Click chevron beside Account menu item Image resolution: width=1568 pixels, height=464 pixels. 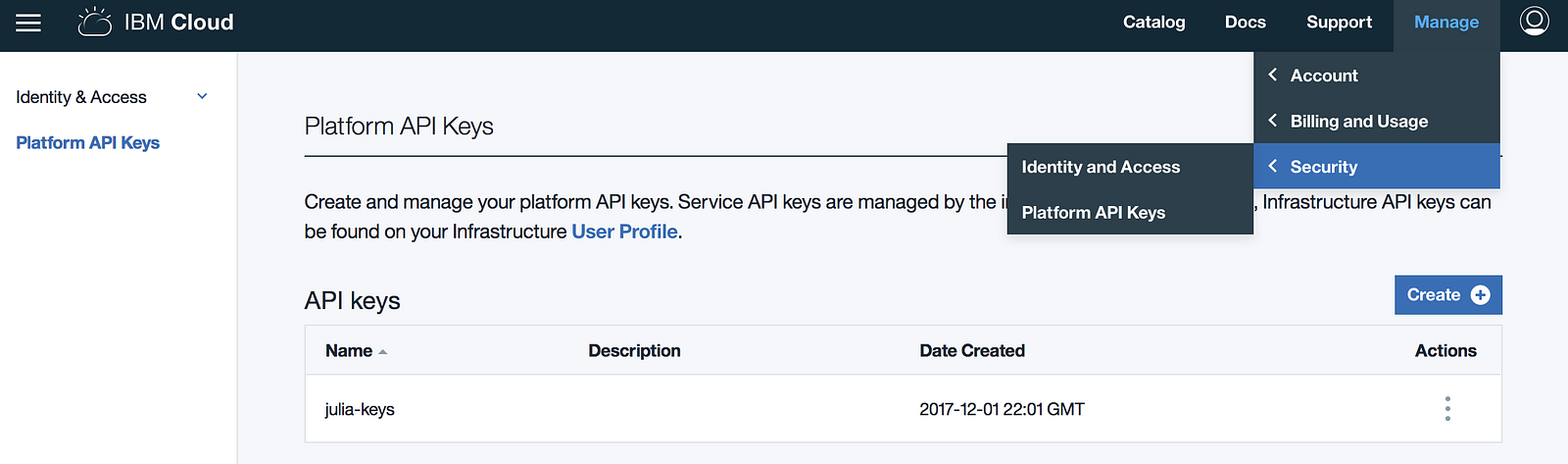point(1272,76)
